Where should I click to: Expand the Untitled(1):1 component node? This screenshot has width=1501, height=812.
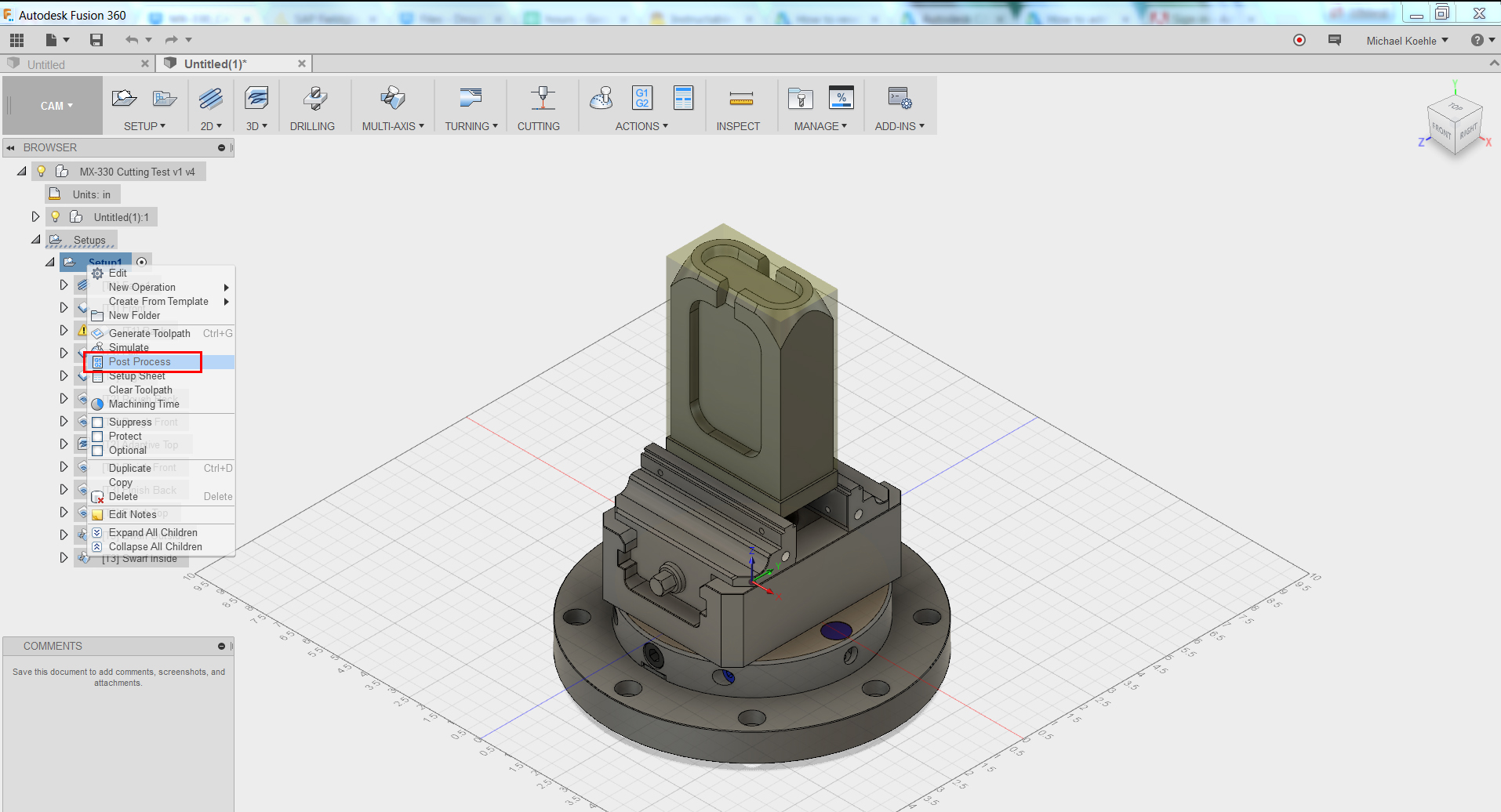[x=35, y=216]
